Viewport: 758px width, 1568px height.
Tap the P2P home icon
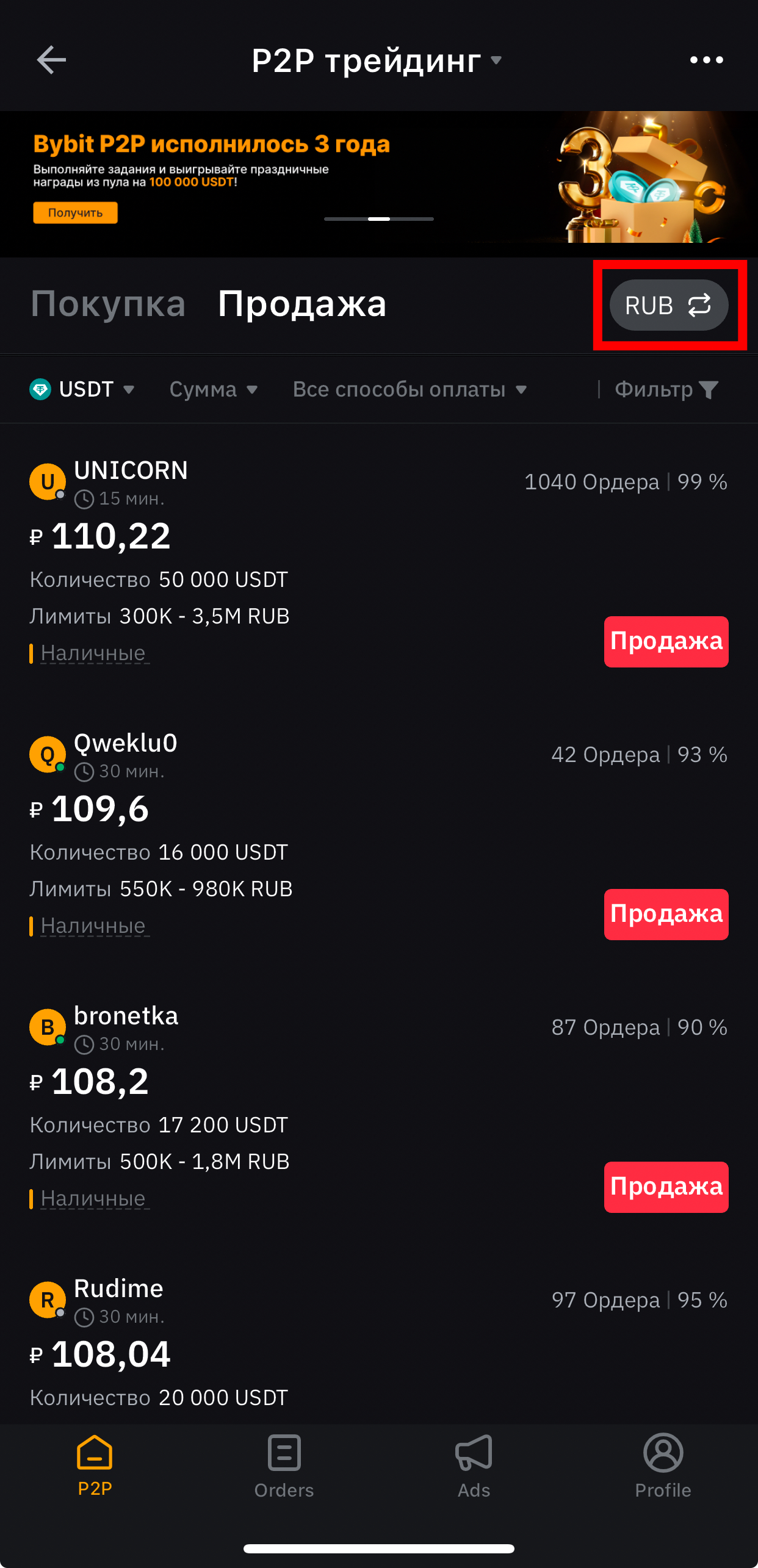(95, 1452)
